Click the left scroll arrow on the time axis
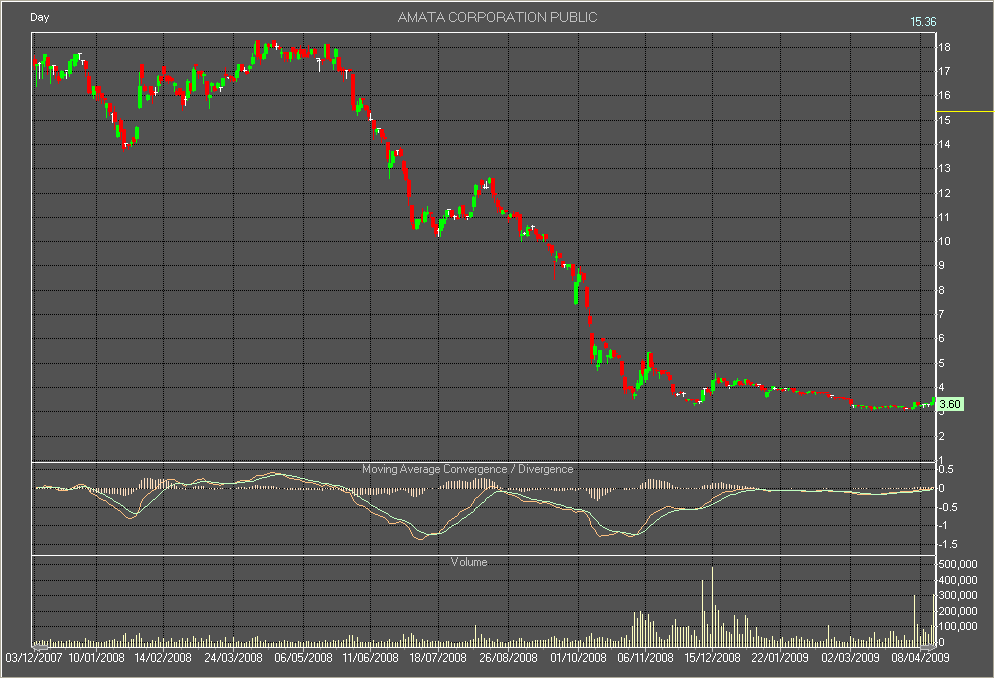 [x=40, y=647]
